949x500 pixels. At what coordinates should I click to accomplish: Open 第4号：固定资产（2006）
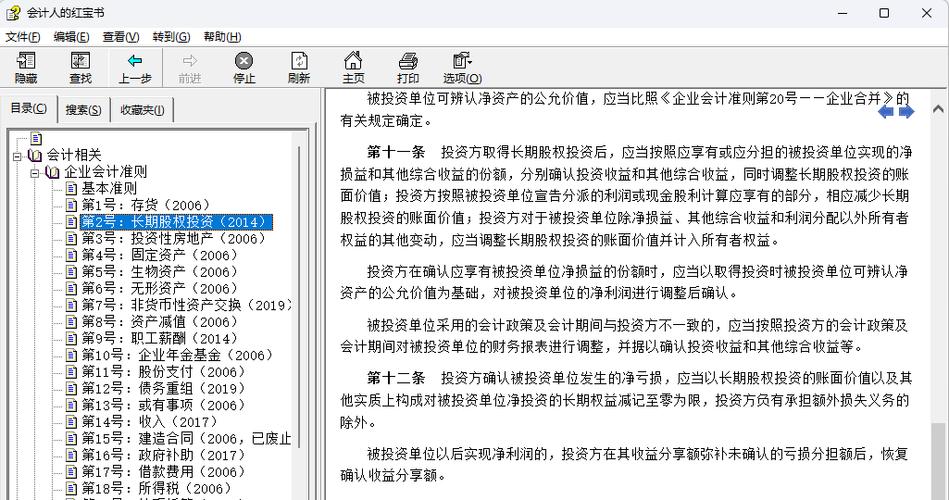[160, 255]
